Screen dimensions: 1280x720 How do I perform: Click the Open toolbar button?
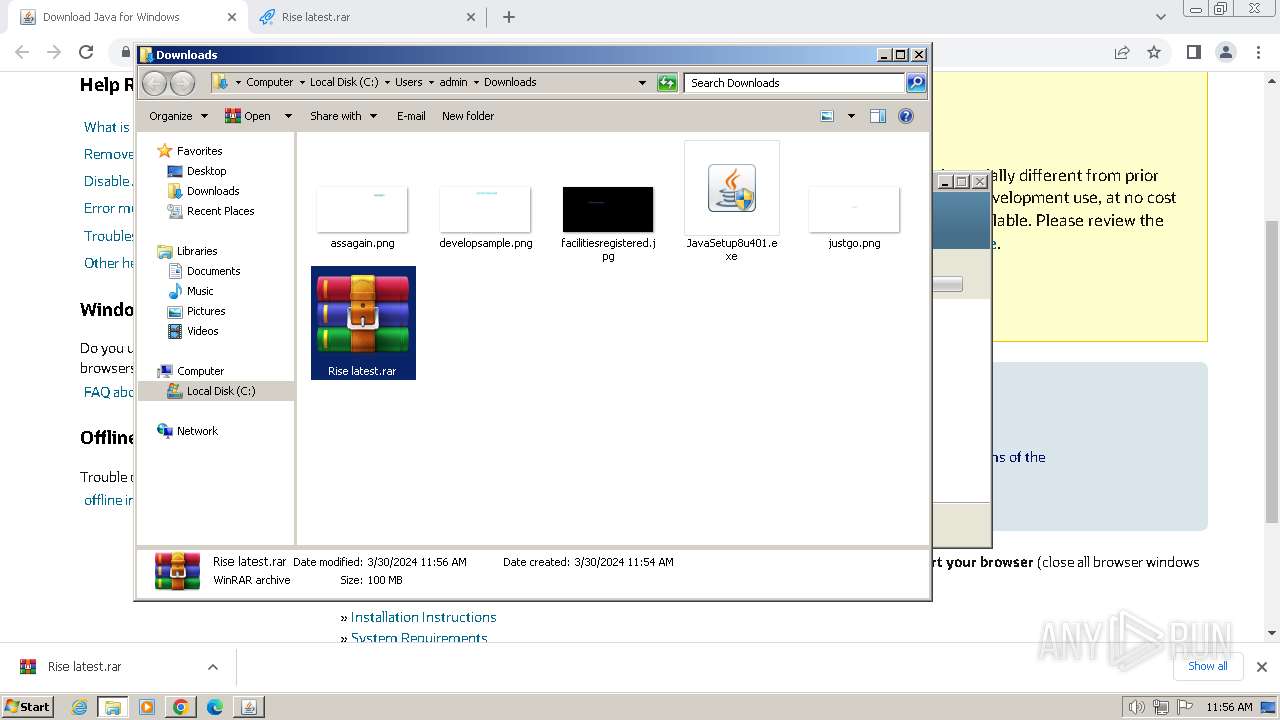248,116
